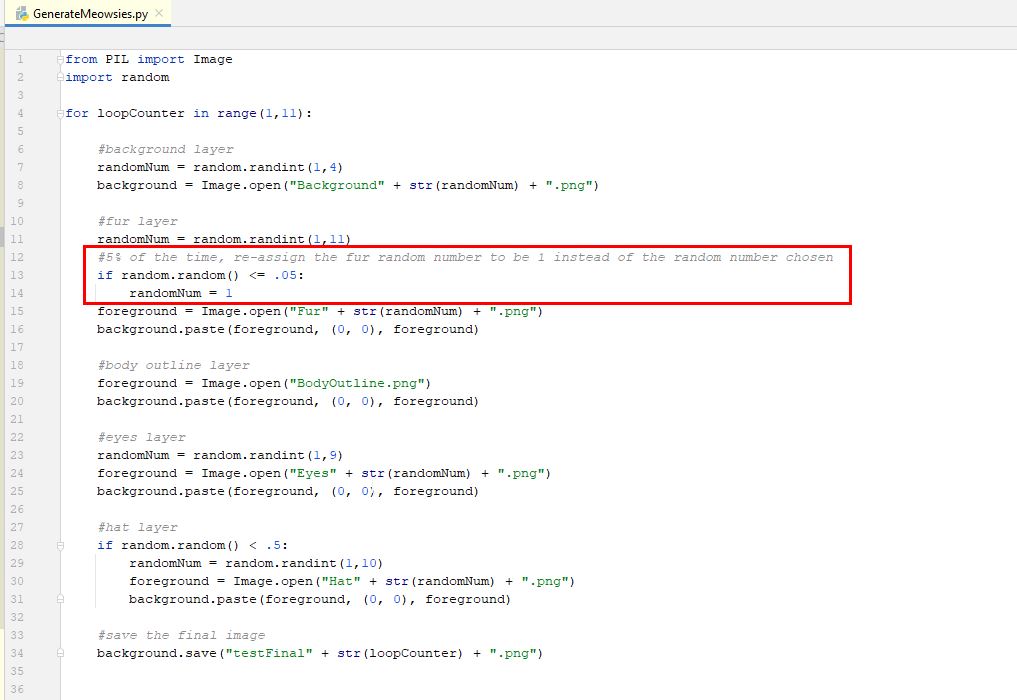Click the Python file icon on GenerateMeowsies.py tab

pos(22,13)
